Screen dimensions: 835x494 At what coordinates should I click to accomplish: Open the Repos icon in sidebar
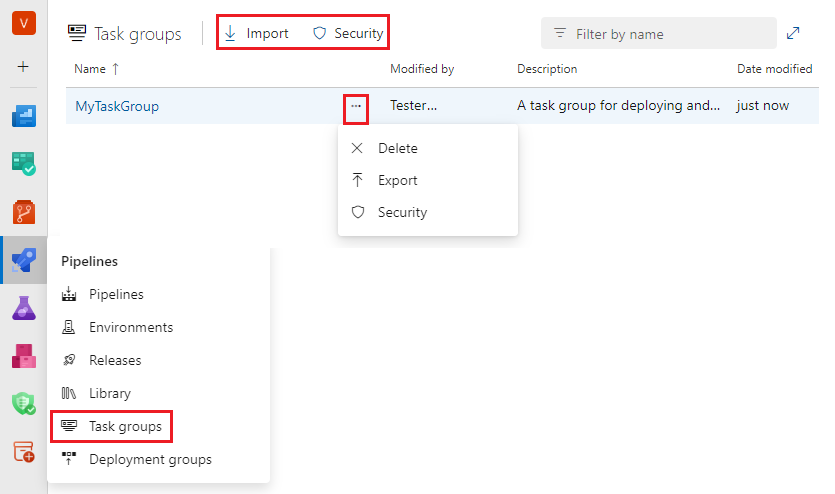click(x=23, y=212)
